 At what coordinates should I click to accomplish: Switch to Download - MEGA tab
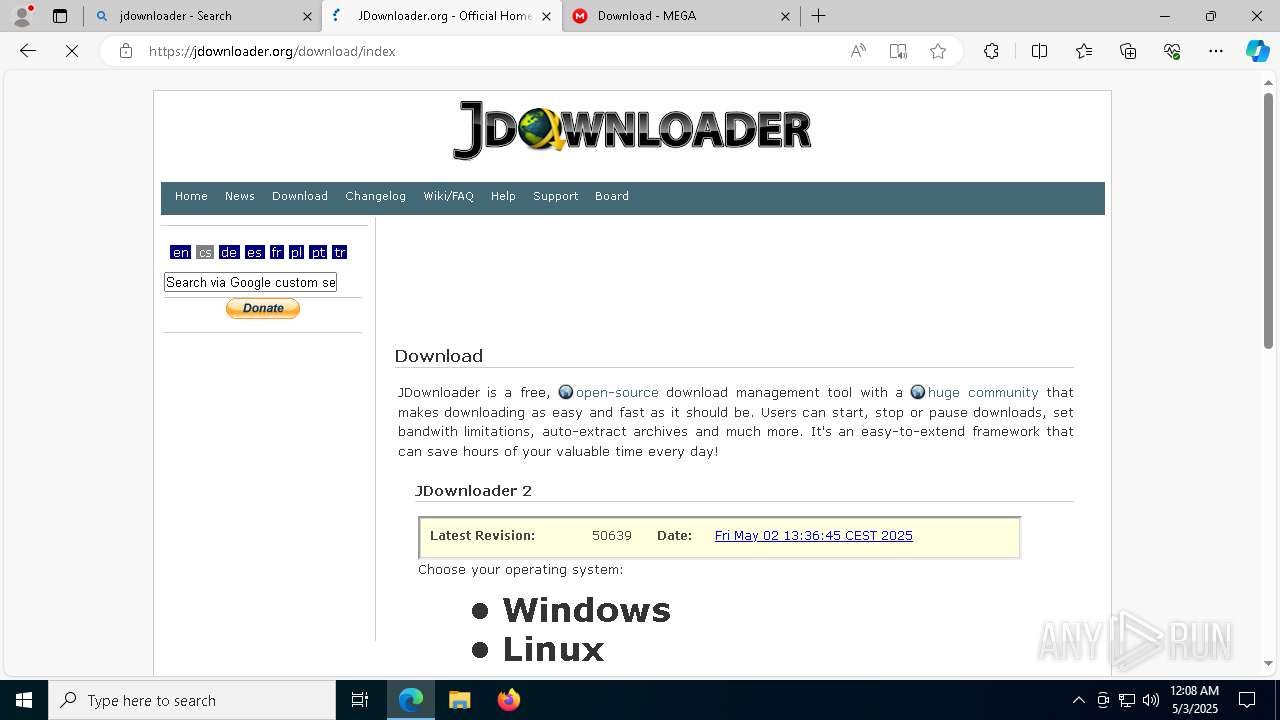click(x=680, y=16)
